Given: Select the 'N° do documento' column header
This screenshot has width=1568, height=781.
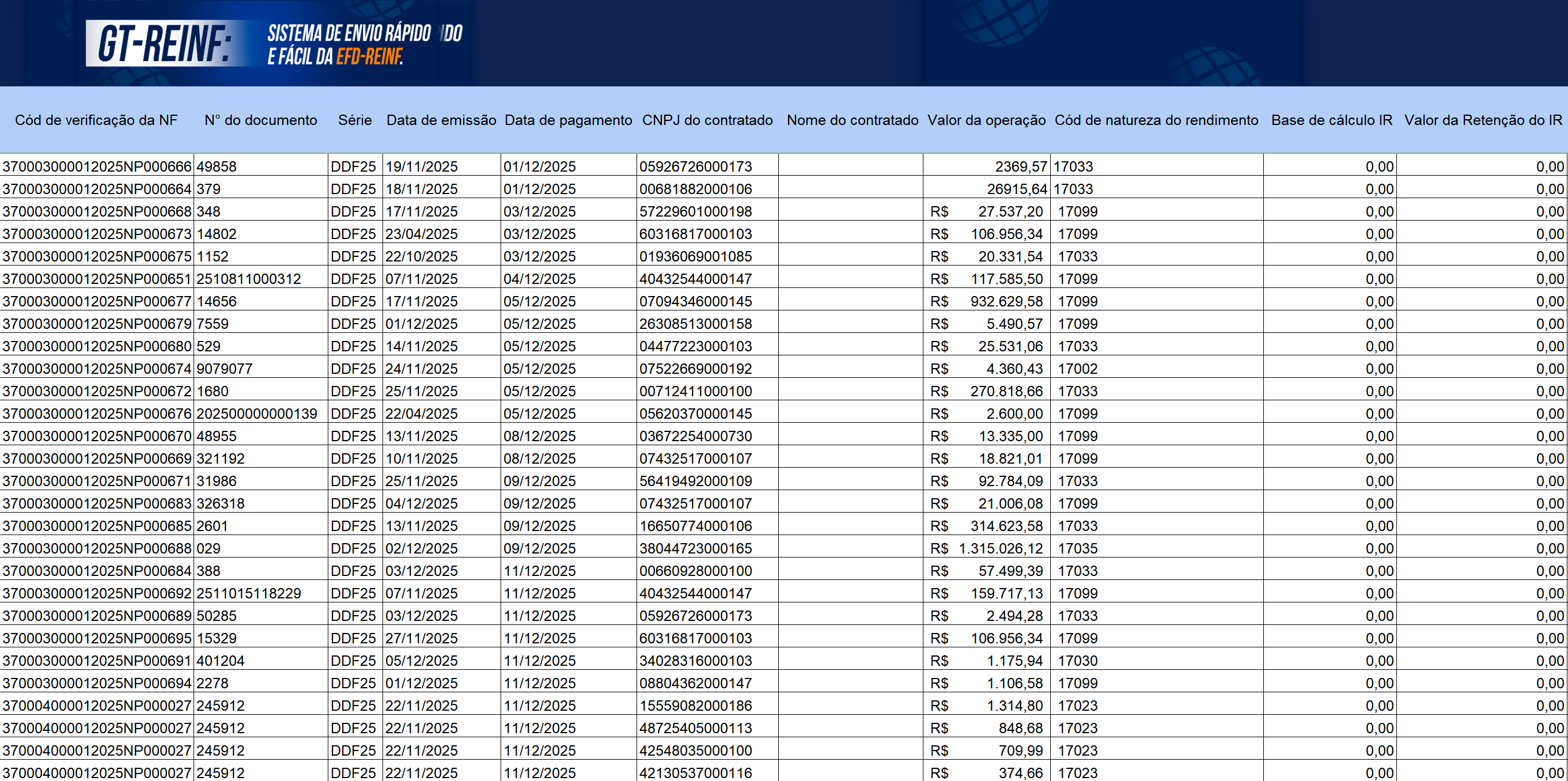Looking at the screenshot, I should (260, 120).
